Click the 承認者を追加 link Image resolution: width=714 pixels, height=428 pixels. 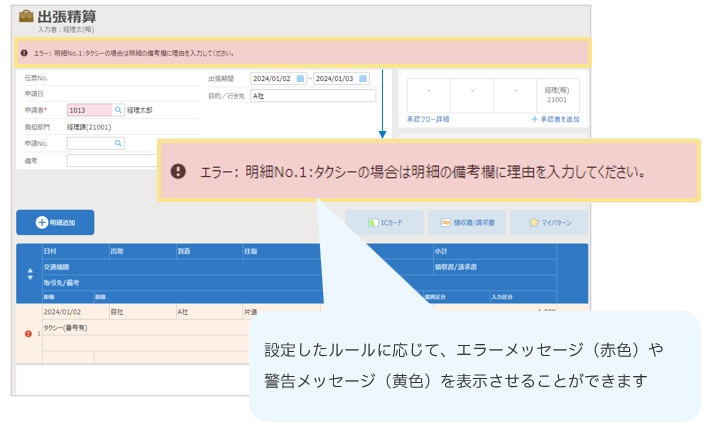tap(555, 119)
